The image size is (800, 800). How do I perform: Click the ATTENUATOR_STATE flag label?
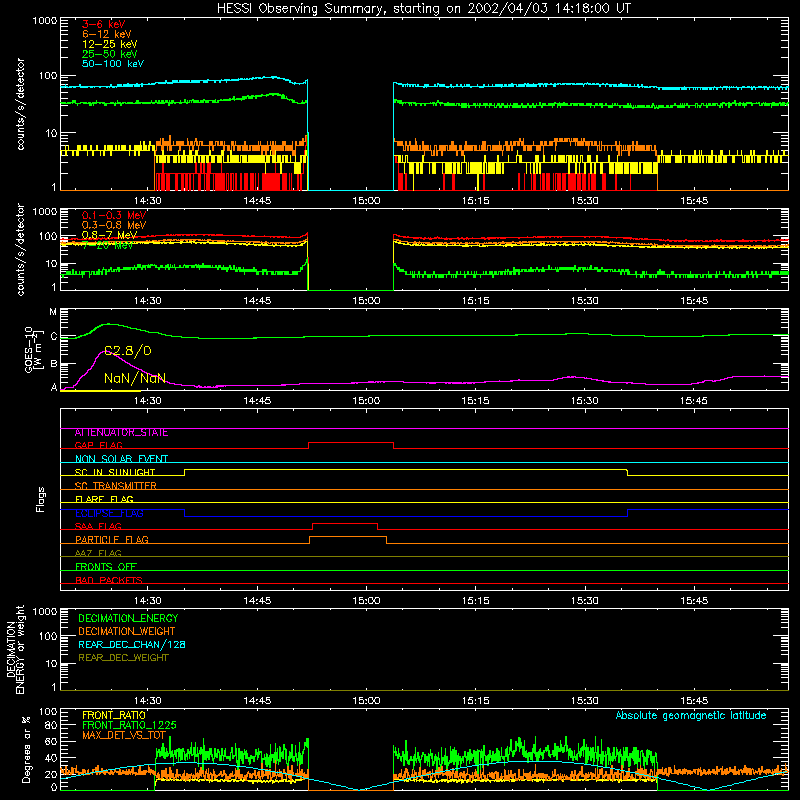click(x=121, y=433)
